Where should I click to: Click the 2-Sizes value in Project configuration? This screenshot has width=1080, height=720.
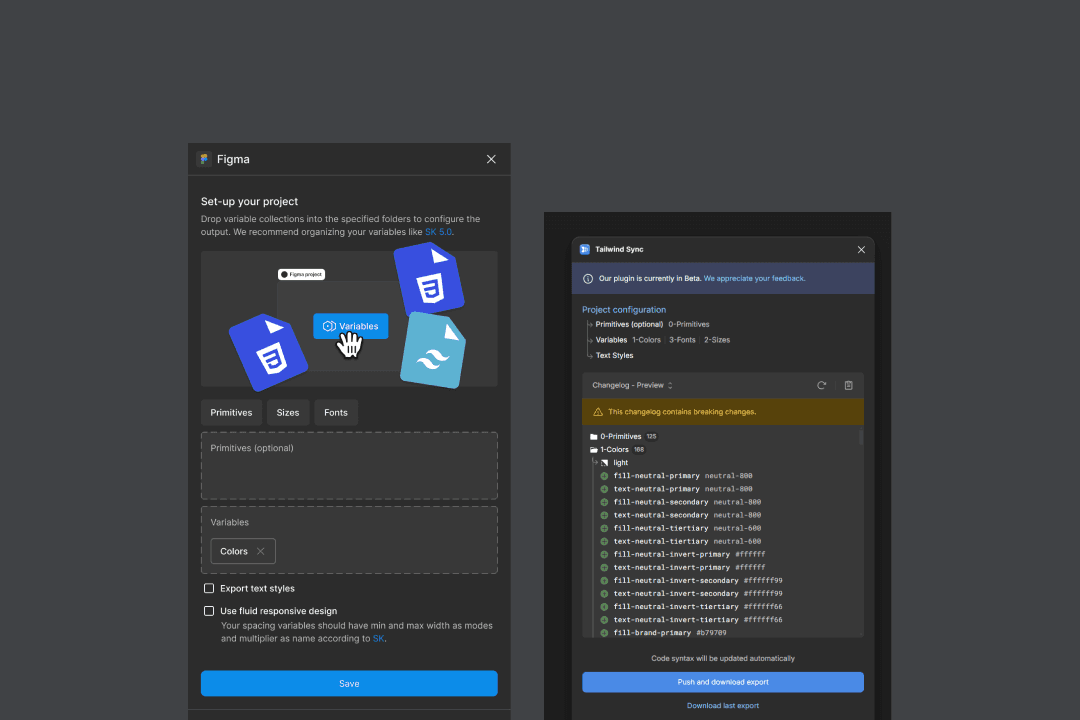[x=717, y=340]
